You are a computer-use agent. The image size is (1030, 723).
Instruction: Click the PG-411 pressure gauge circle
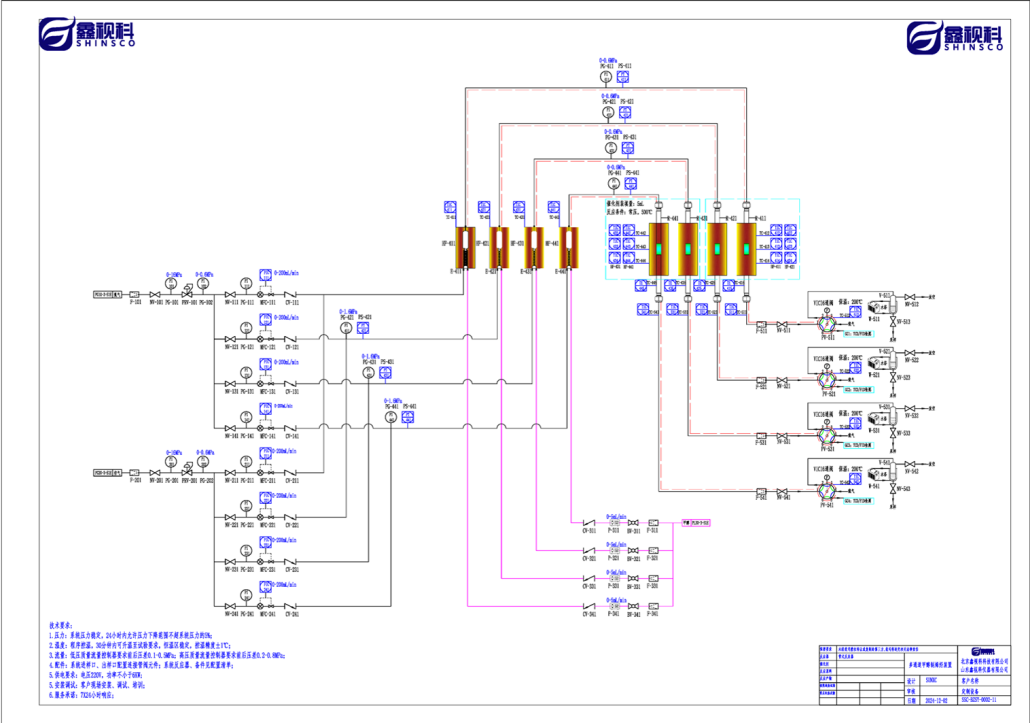(605, 77)
